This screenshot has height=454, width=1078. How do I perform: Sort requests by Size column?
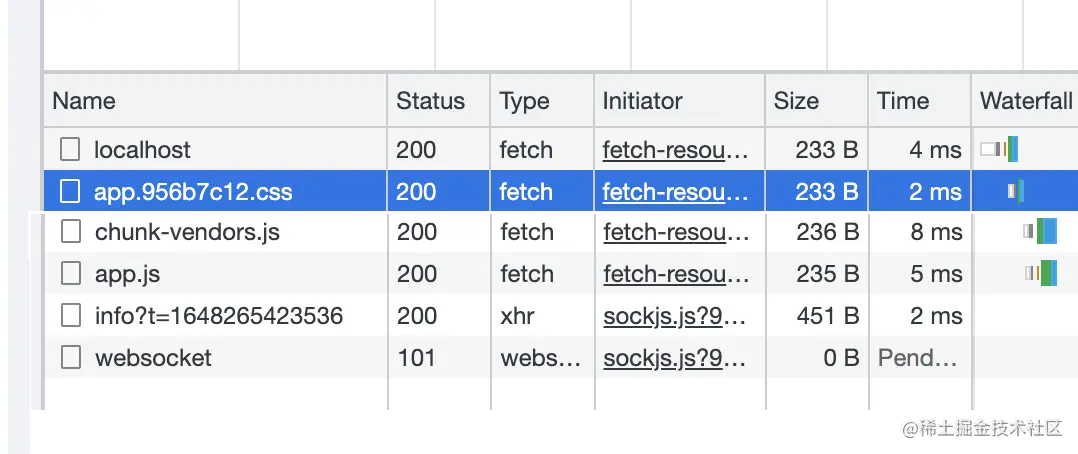tap(796, 101)
